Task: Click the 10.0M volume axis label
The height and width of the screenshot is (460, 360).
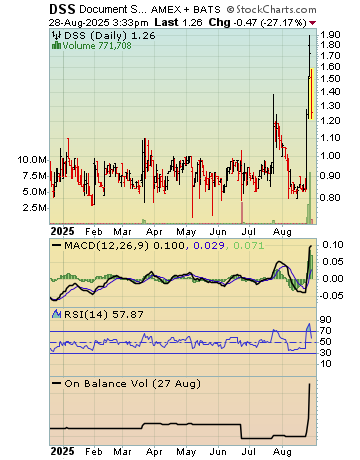Action: point(32,160)
